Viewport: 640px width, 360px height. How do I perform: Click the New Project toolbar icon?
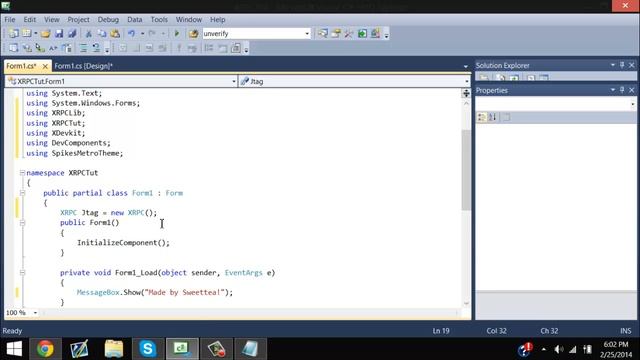tap(13, 33)
